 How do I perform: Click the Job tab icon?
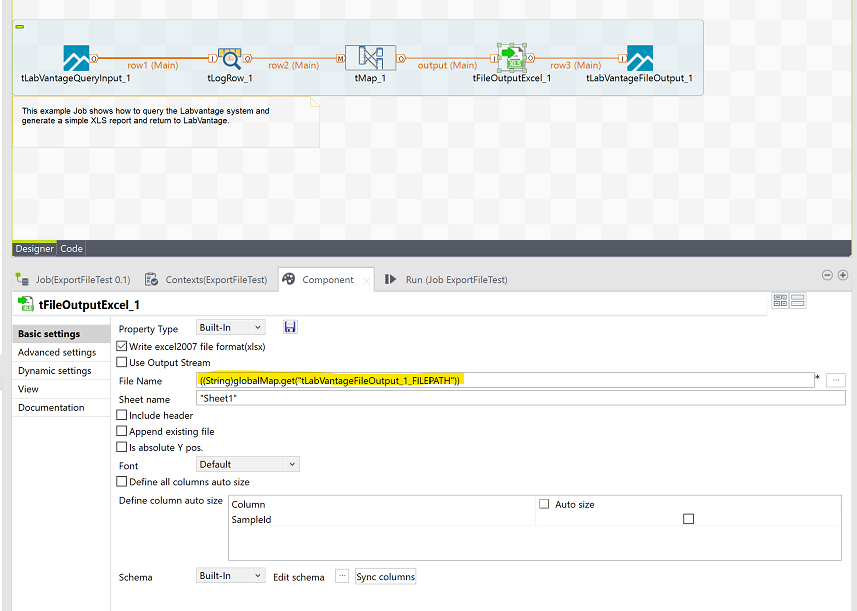[22, 279]
